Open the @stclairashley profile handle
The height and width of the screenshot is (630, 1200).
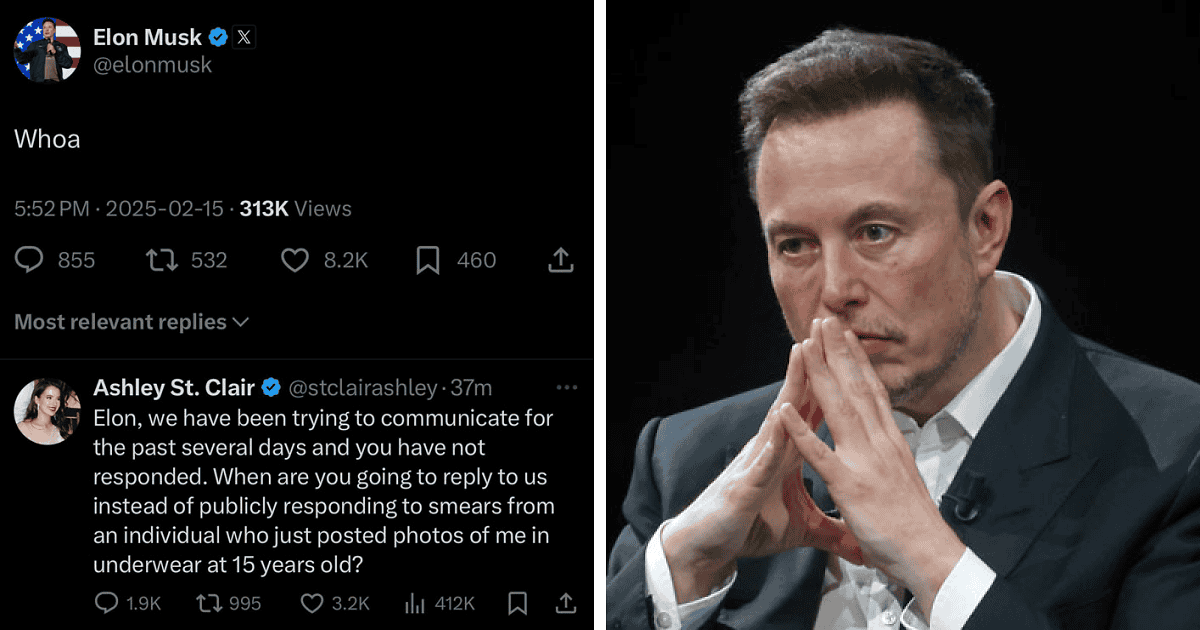363,388
